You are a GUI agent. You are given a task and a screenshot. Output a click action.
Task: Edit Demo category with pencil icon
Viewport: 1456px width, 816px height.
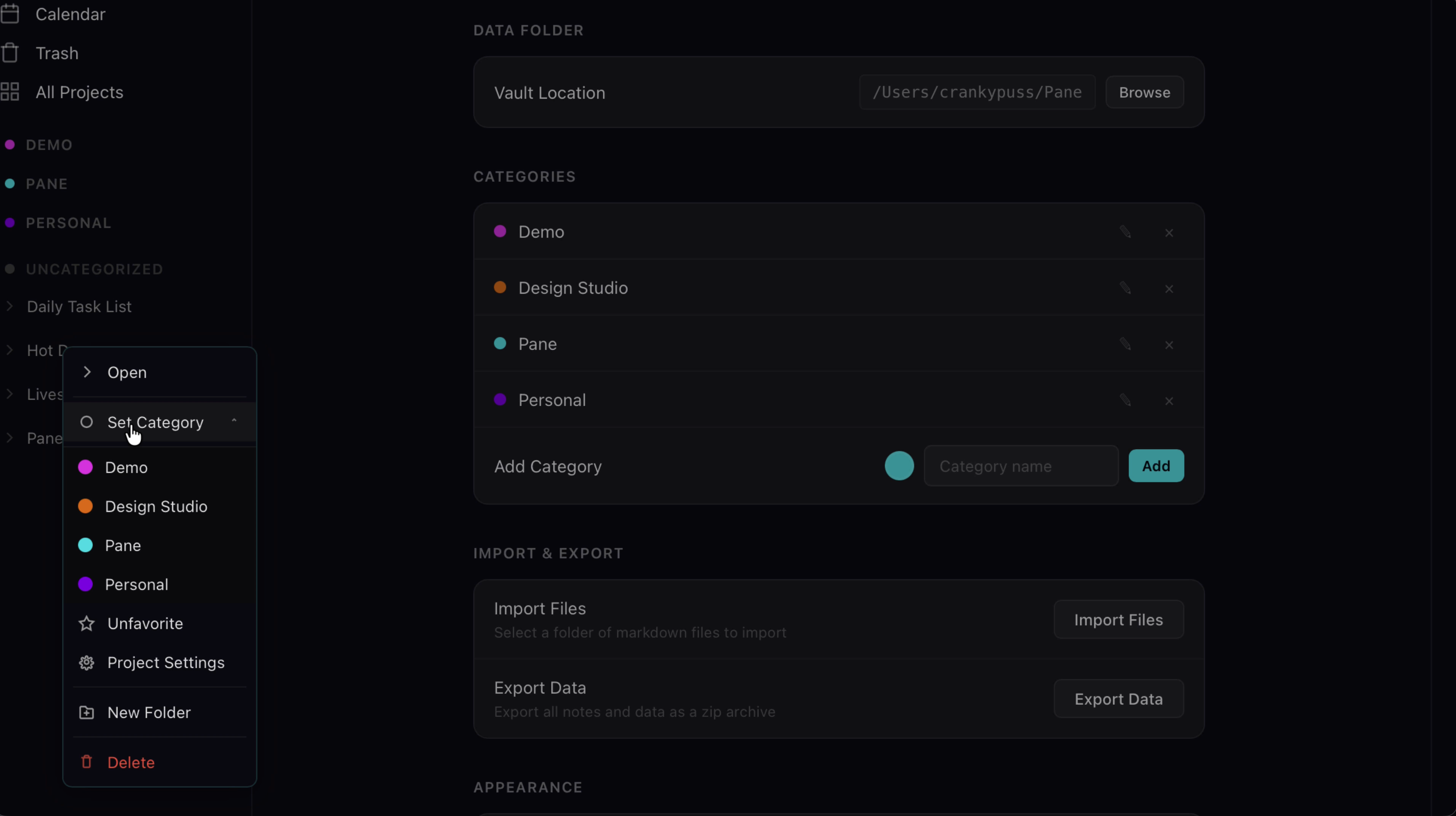click(x=1125, y=232)
